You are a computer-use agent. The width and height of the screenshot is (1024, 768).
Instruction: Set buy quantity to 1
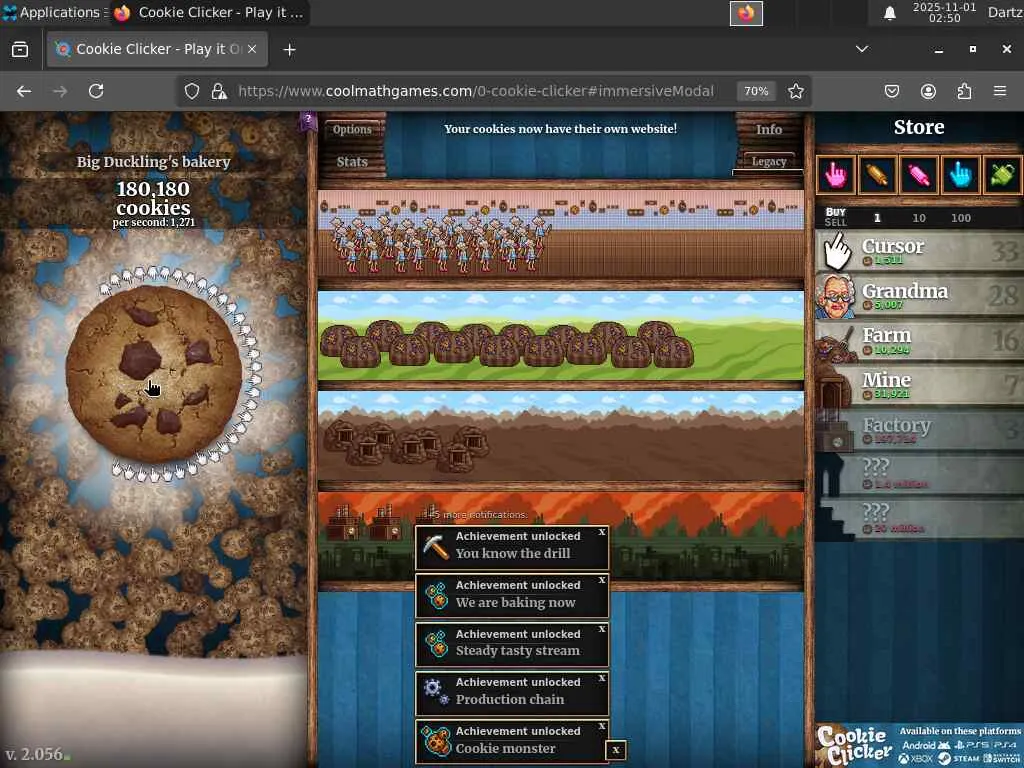877,218
